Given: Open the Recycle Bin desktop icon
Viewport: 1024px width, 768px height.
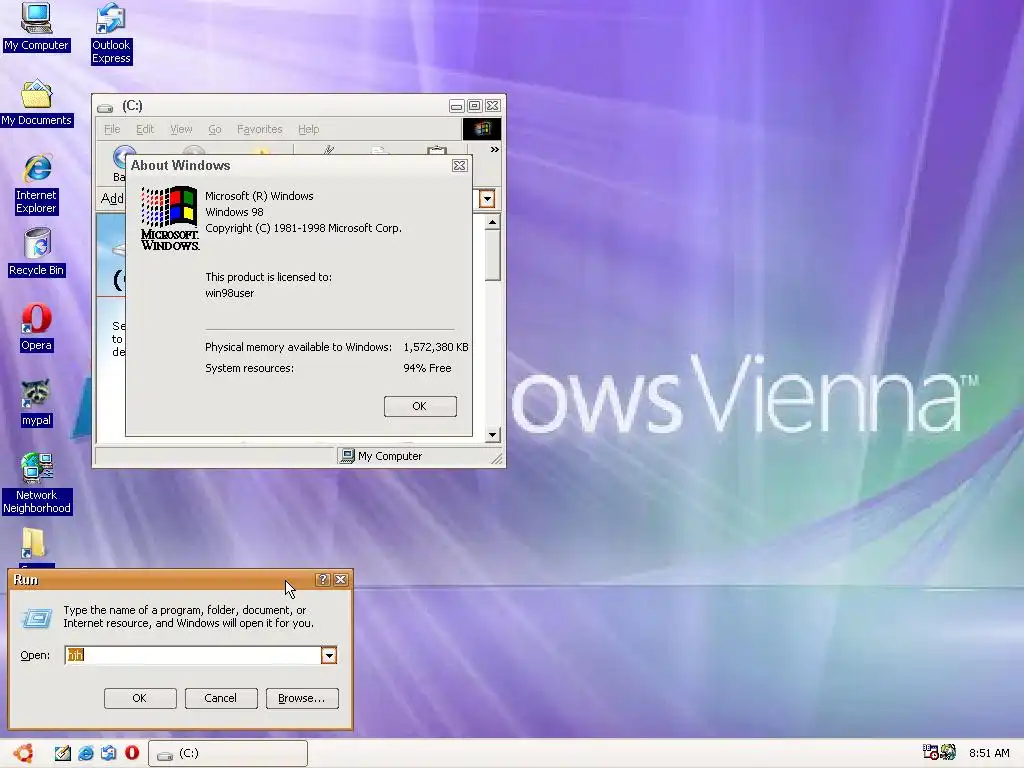Looking at the screenshot, I should coord(37,252).
